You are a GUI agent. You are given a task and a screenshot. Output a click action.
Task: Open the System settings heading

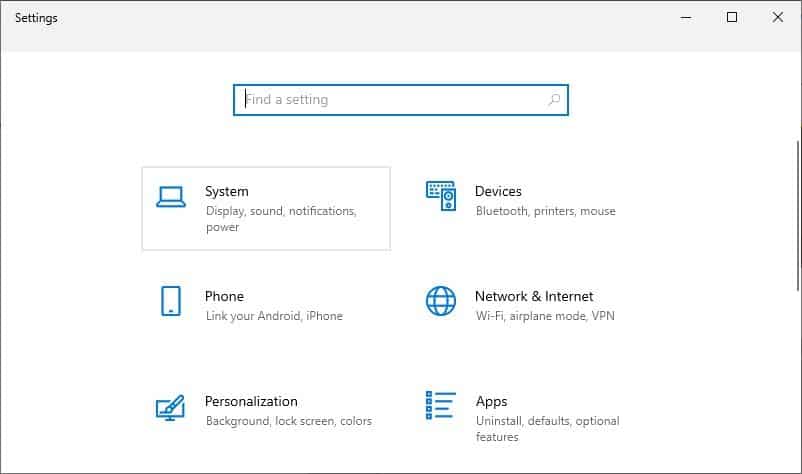tap(227, 192)
